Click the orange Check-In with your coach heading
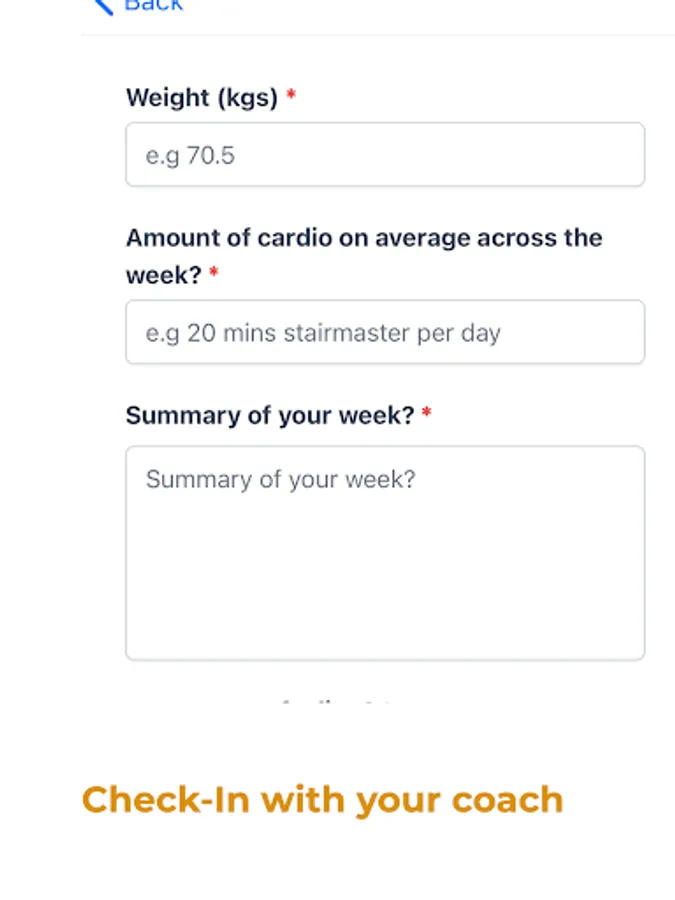 (x=322, y=800)
